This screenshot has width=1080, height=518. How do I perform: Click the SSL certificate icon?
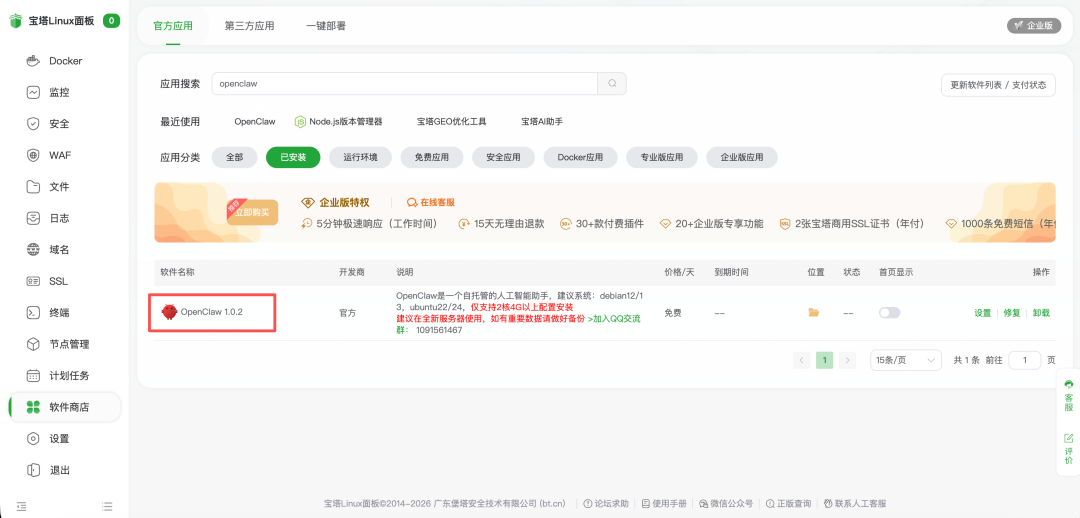point(33,281)
